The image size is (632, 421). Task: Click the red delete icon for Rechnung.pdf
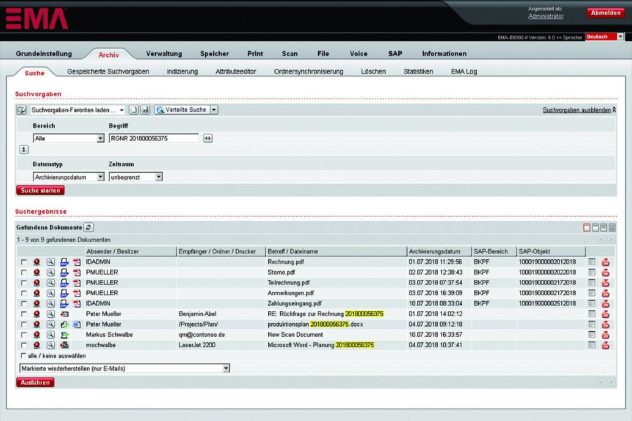606,261
